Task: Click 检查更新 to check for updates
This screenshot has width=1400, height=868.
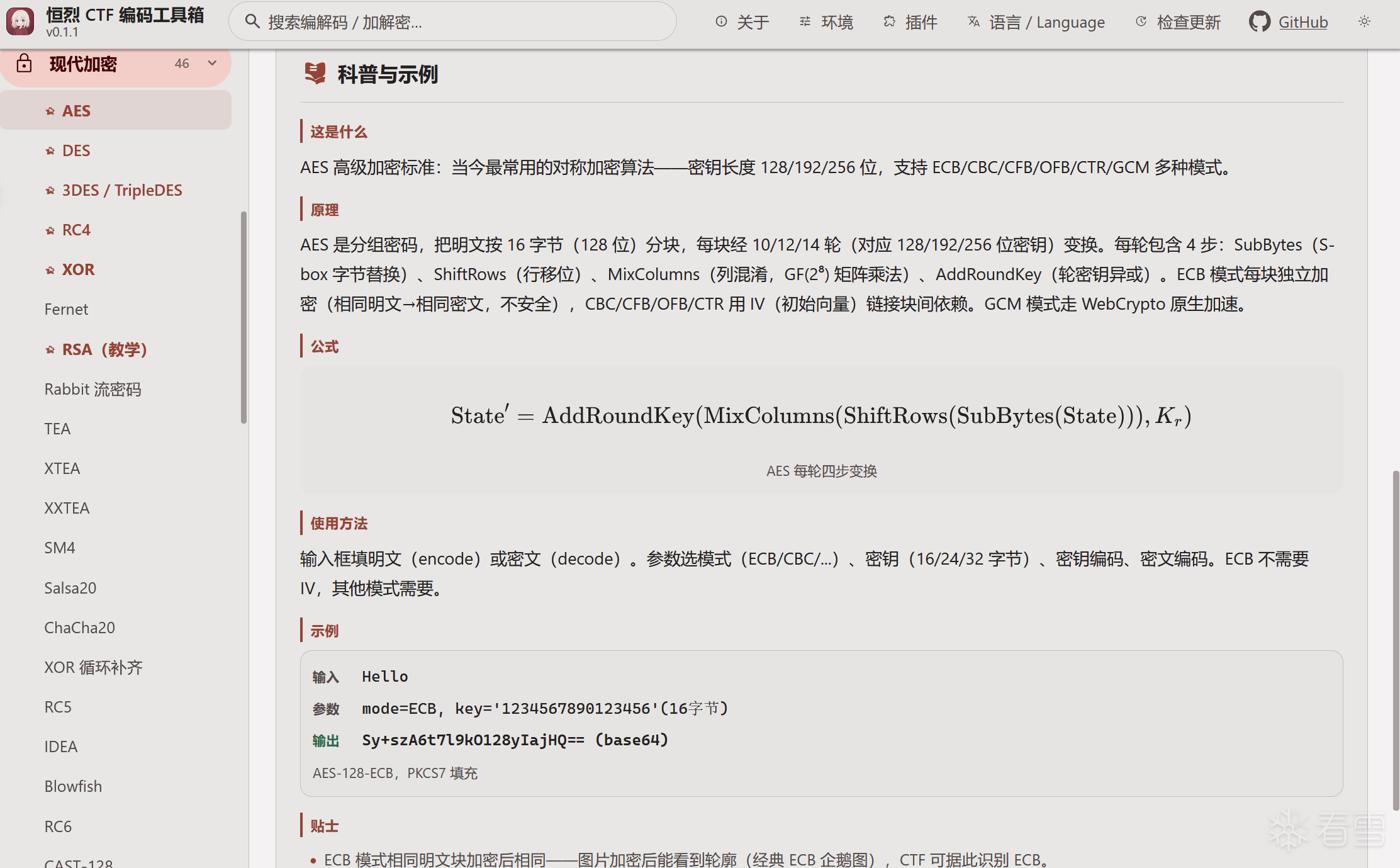Action: click(x=1179, y=21)
